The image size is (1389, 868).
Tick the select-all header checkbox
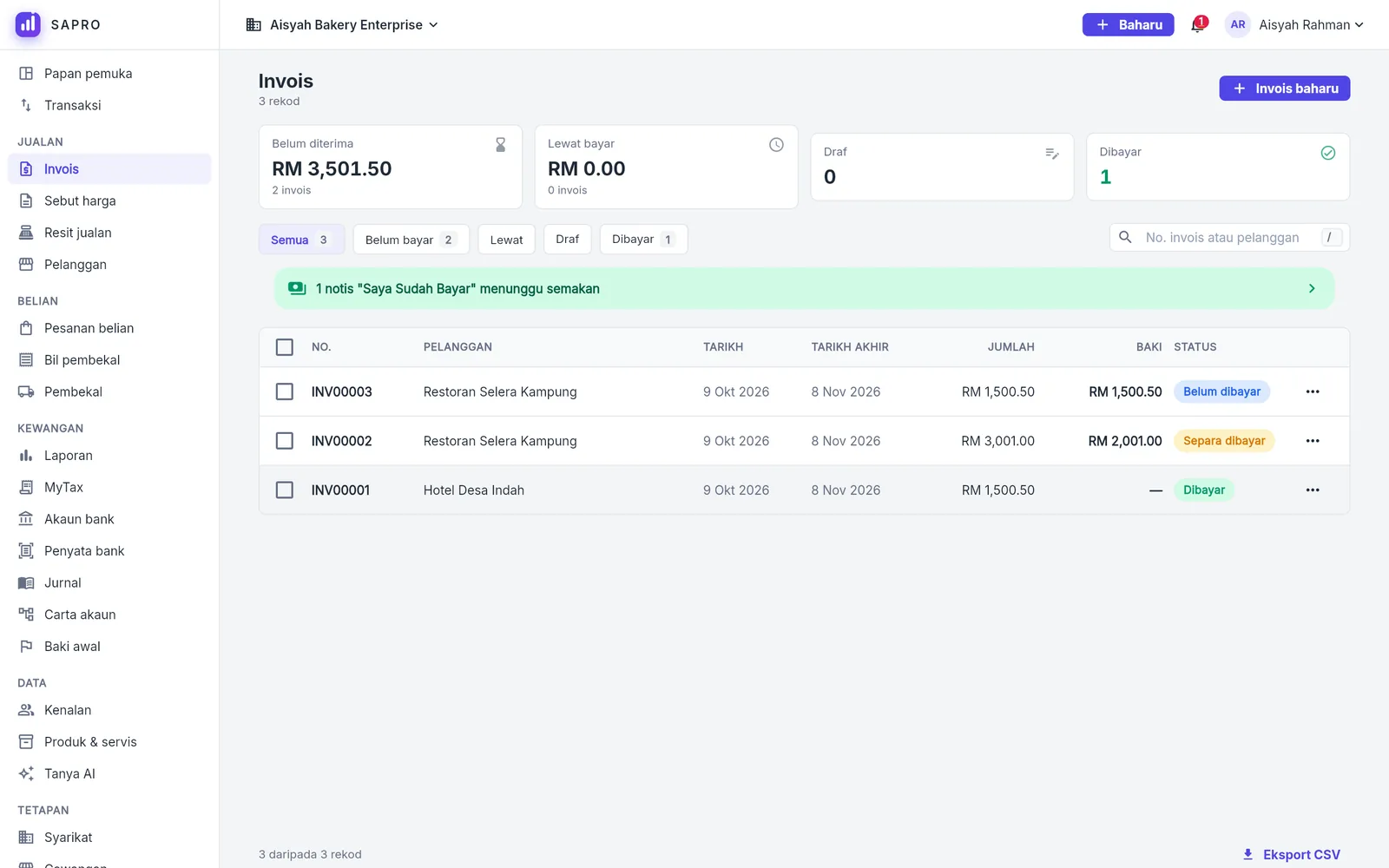(x=285, y=347)
